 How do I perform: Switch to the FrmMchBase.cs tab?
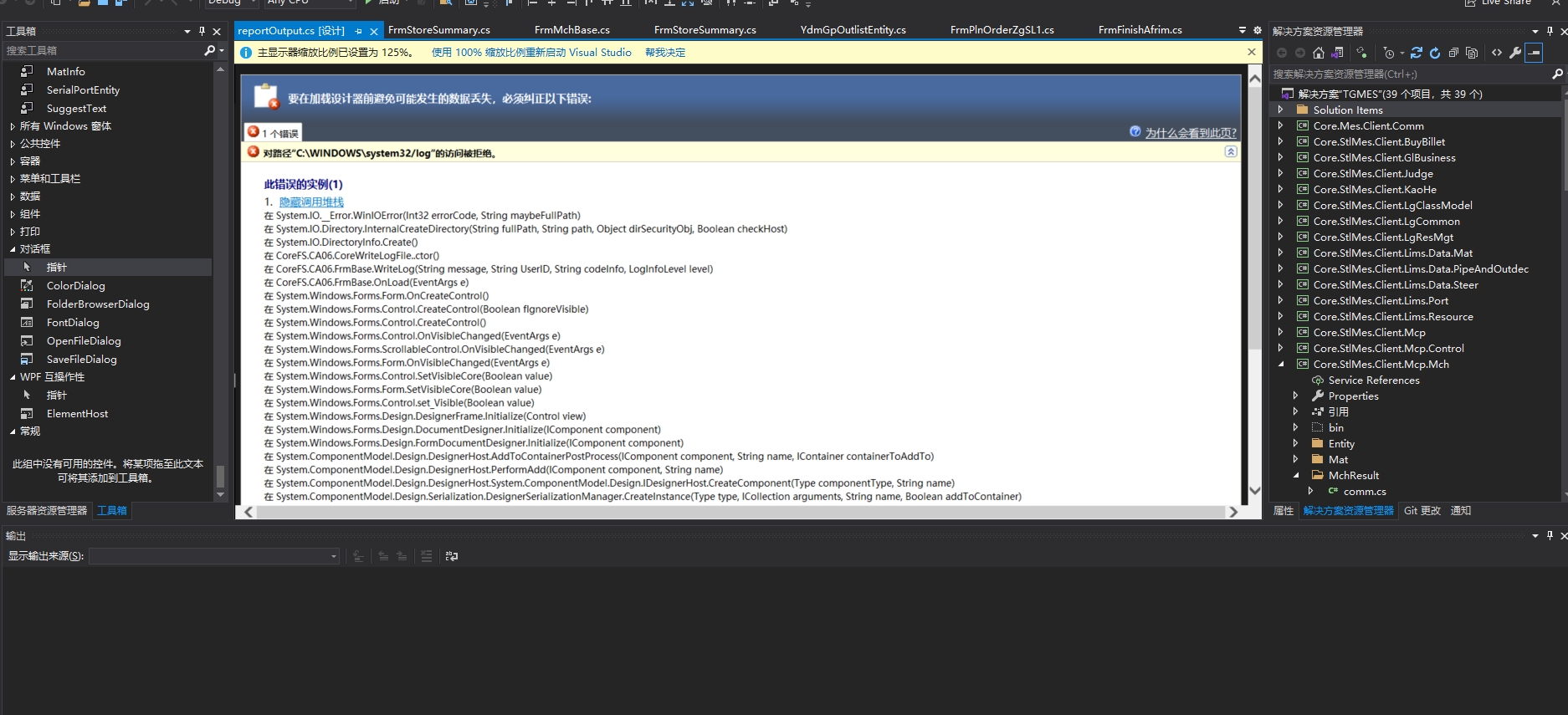pyautogui.click(x=571, y=30)
